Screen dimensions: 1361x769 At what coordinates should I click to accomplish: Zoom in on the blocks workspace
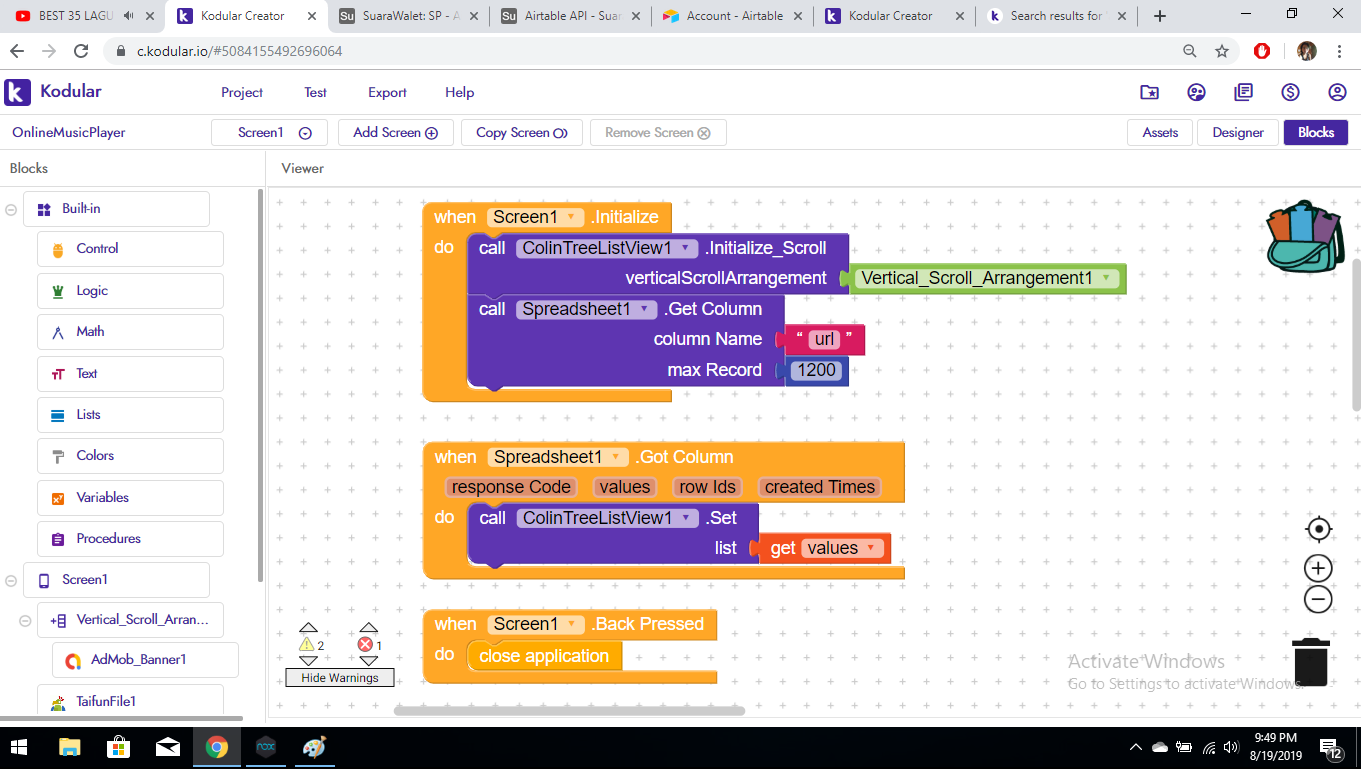1319,569
